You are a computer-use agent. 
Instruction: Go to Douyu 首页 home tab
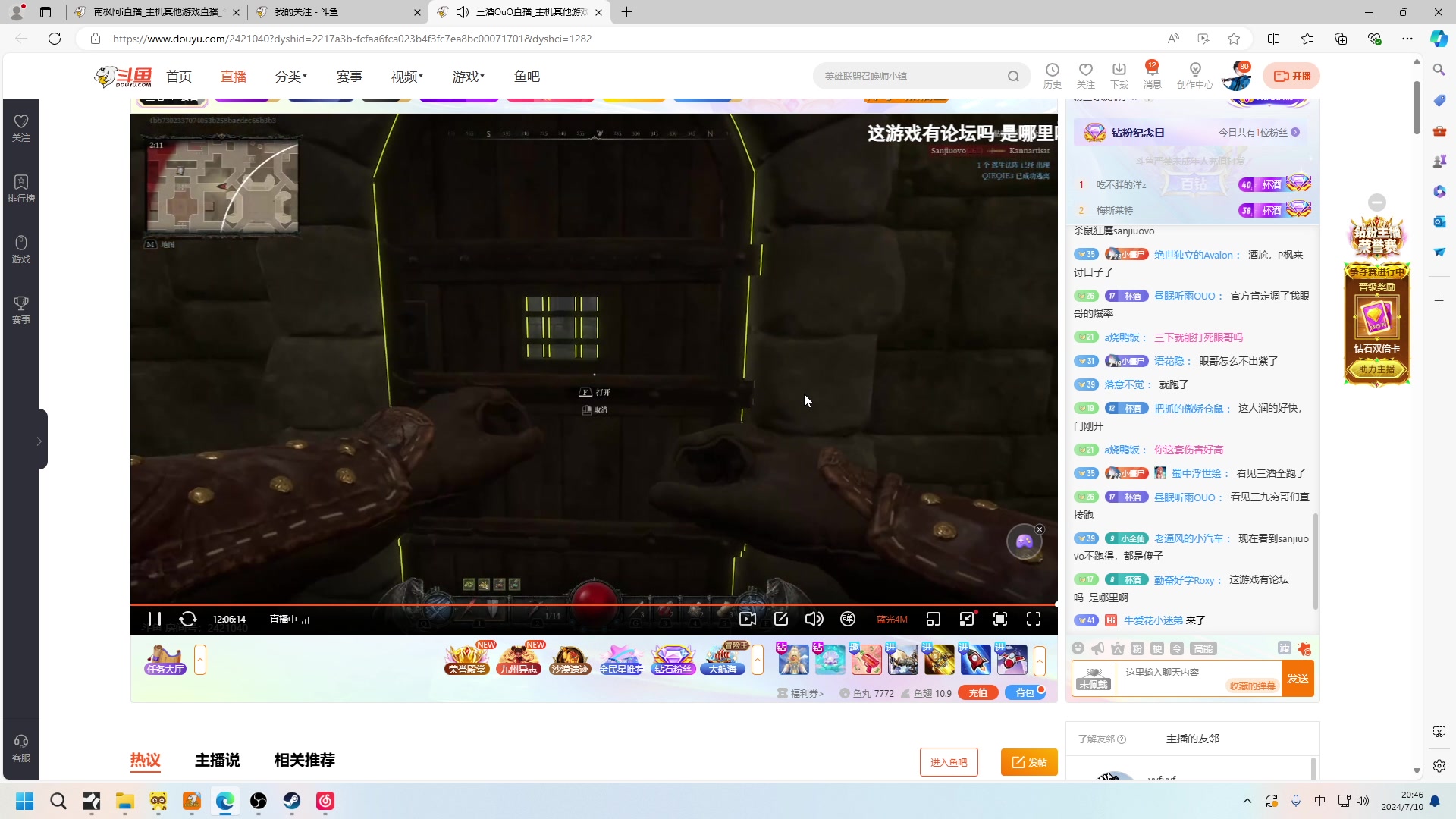click(x=179, y=77)
